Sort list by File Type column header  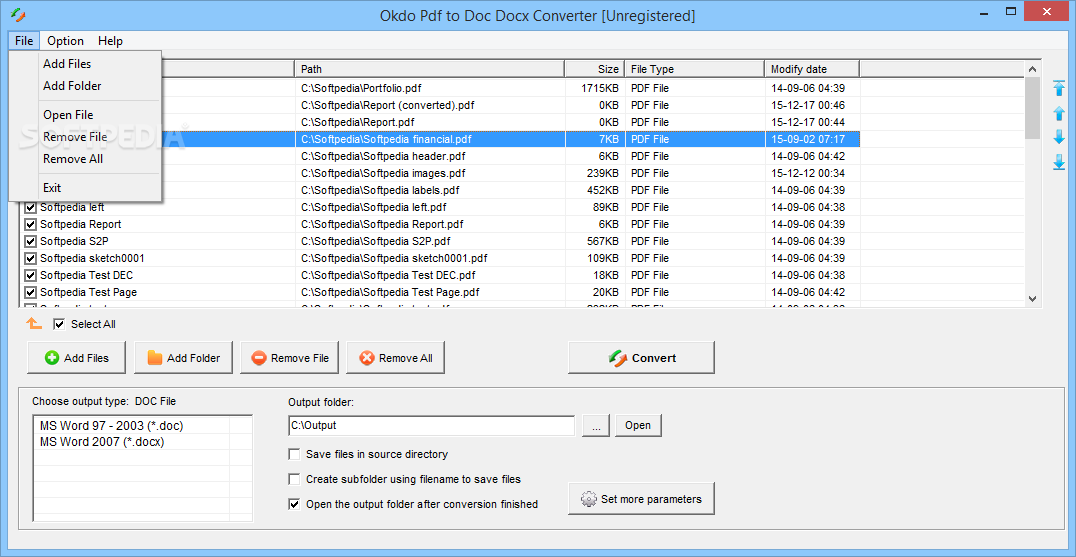(695, 69)
